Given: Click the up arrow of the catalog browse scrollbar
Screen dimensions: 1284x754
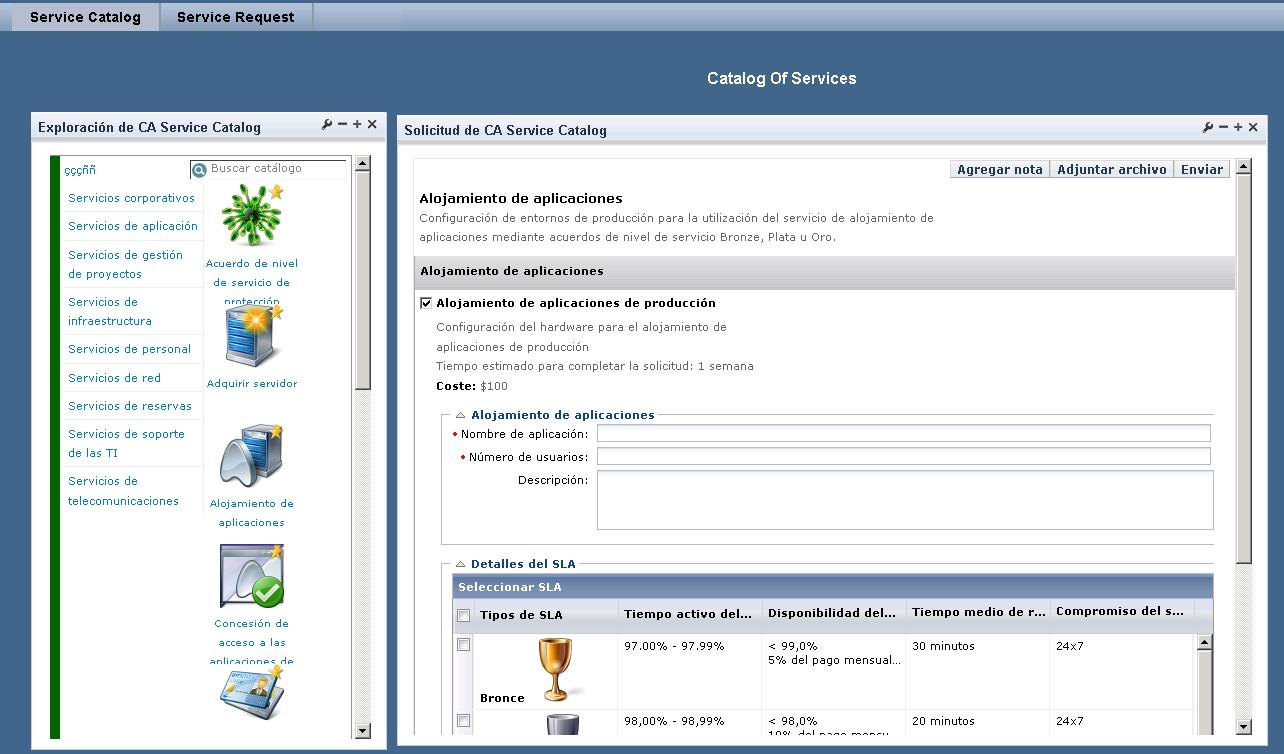Looking at the screenshot, I should pyautogui.click(x=363, y=163).
